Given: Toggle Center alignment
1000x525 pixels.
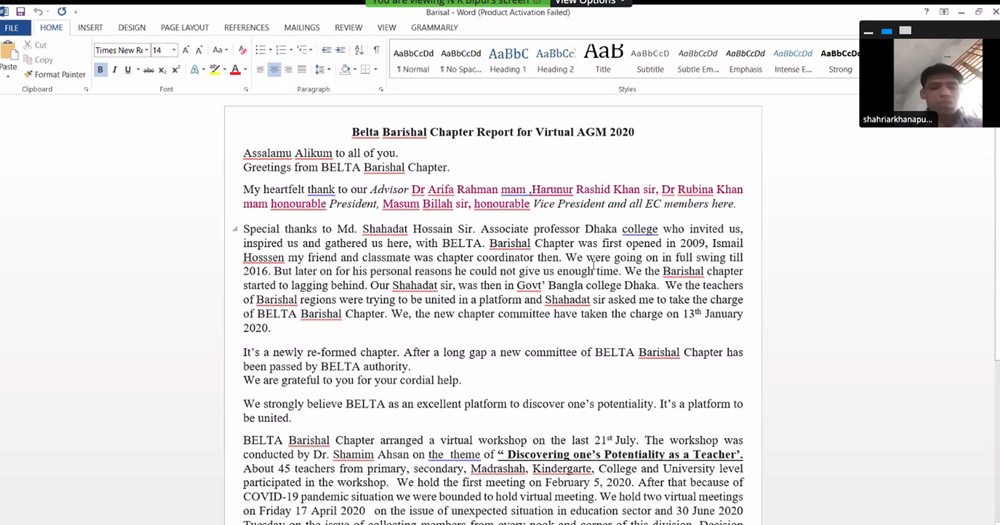Looking at the screenshot, I should [274, 70].
